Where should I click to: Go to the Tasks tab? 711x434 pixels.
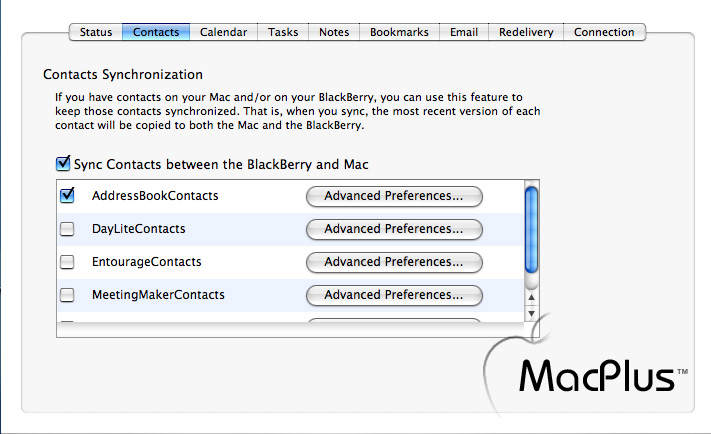pos(283,32)
